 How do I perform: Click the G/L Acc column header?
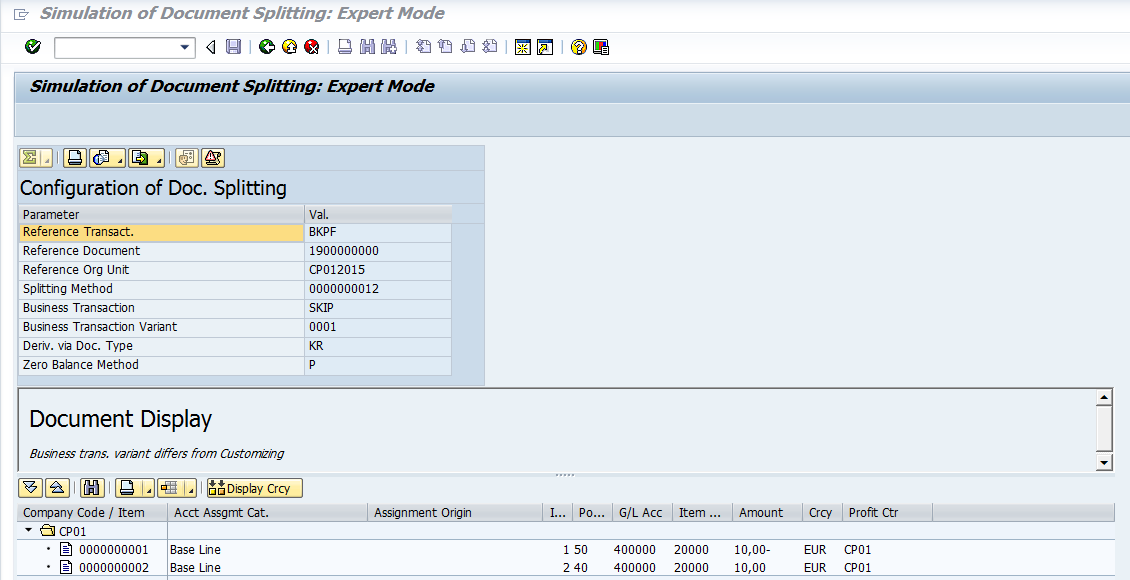pyautogui.click(x=641, y=512)
